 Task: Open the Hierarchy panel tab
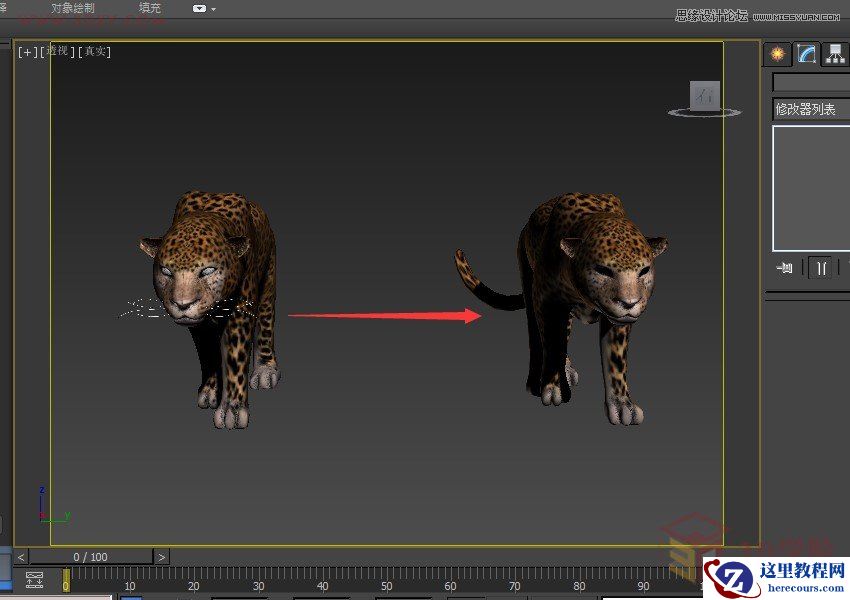835,54
